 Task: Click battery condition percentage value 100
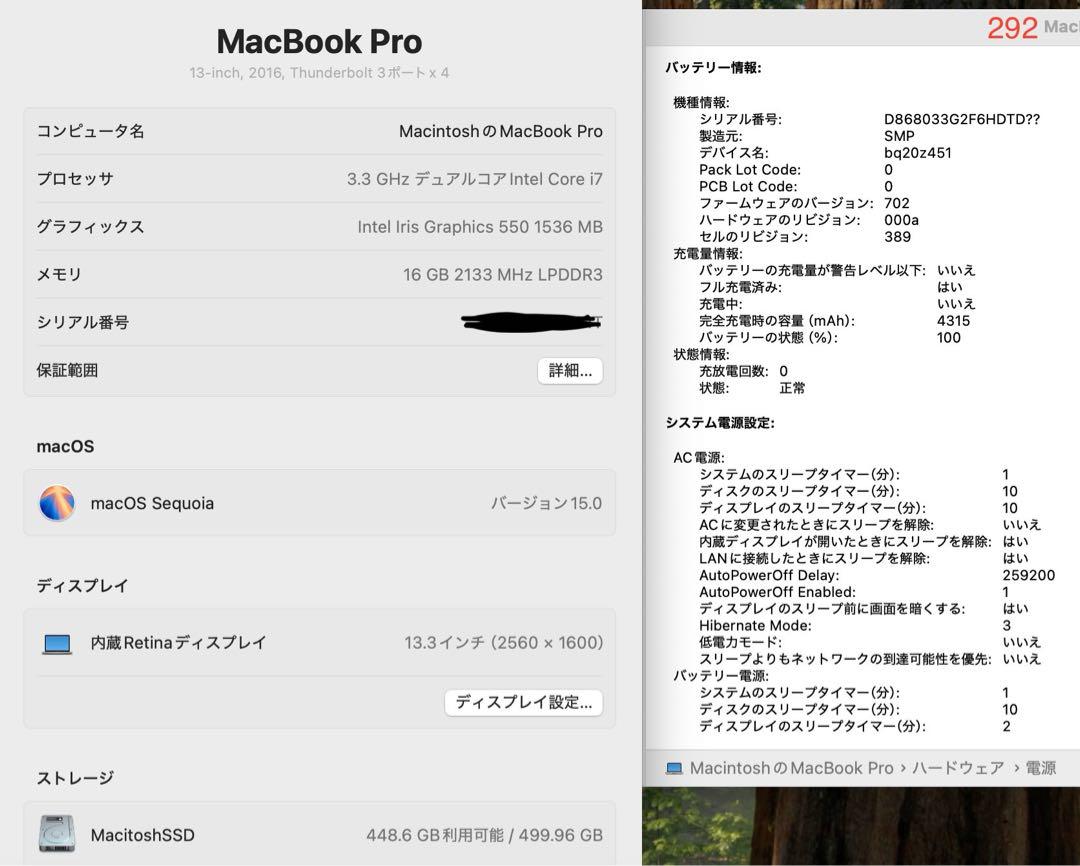[x=948, y=338]
